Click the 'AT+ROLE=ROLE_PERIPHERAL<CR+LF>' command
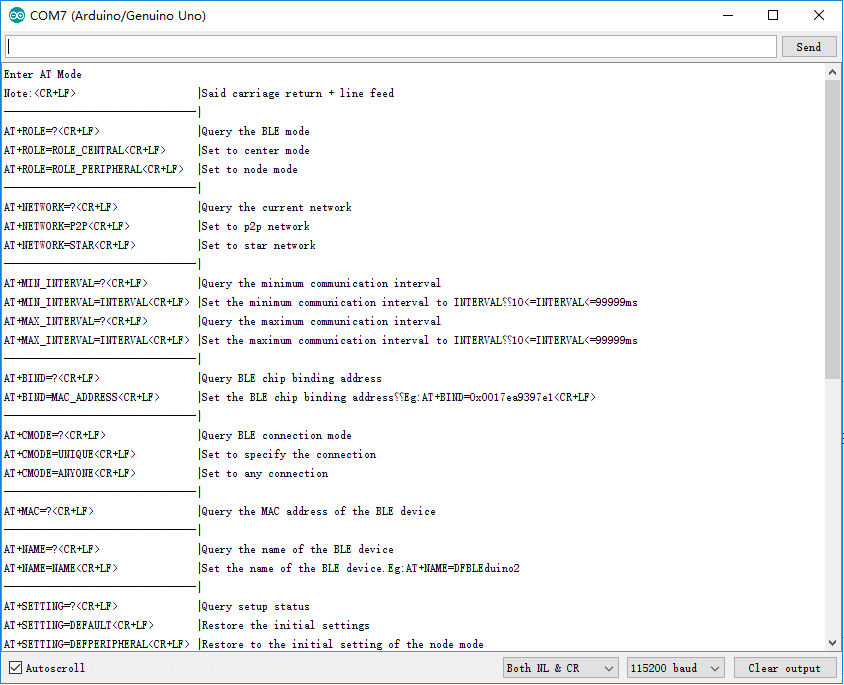This screenshot has width=844, height=685. click(94, 170)
